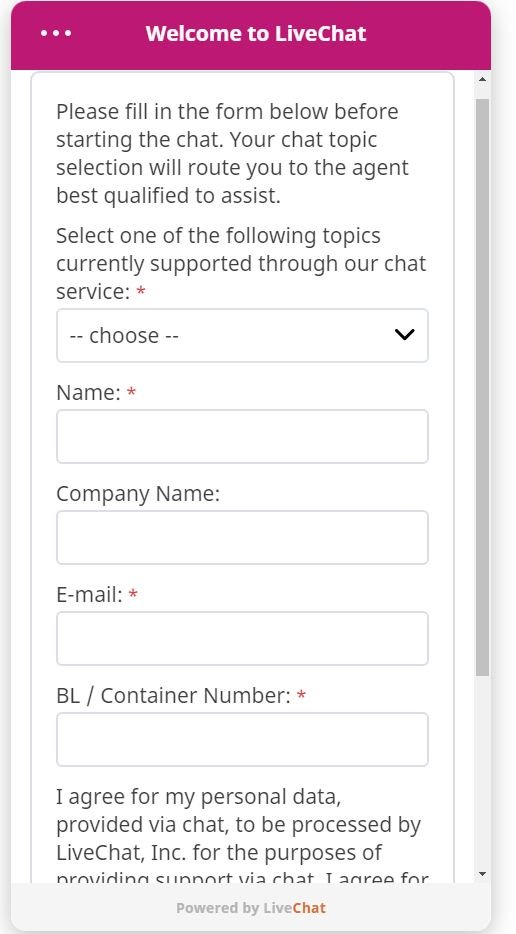This screenshot has width=516, height=934.
Task: Click the scrollbar track below the thumb
Action: click(x=483, y=771)
